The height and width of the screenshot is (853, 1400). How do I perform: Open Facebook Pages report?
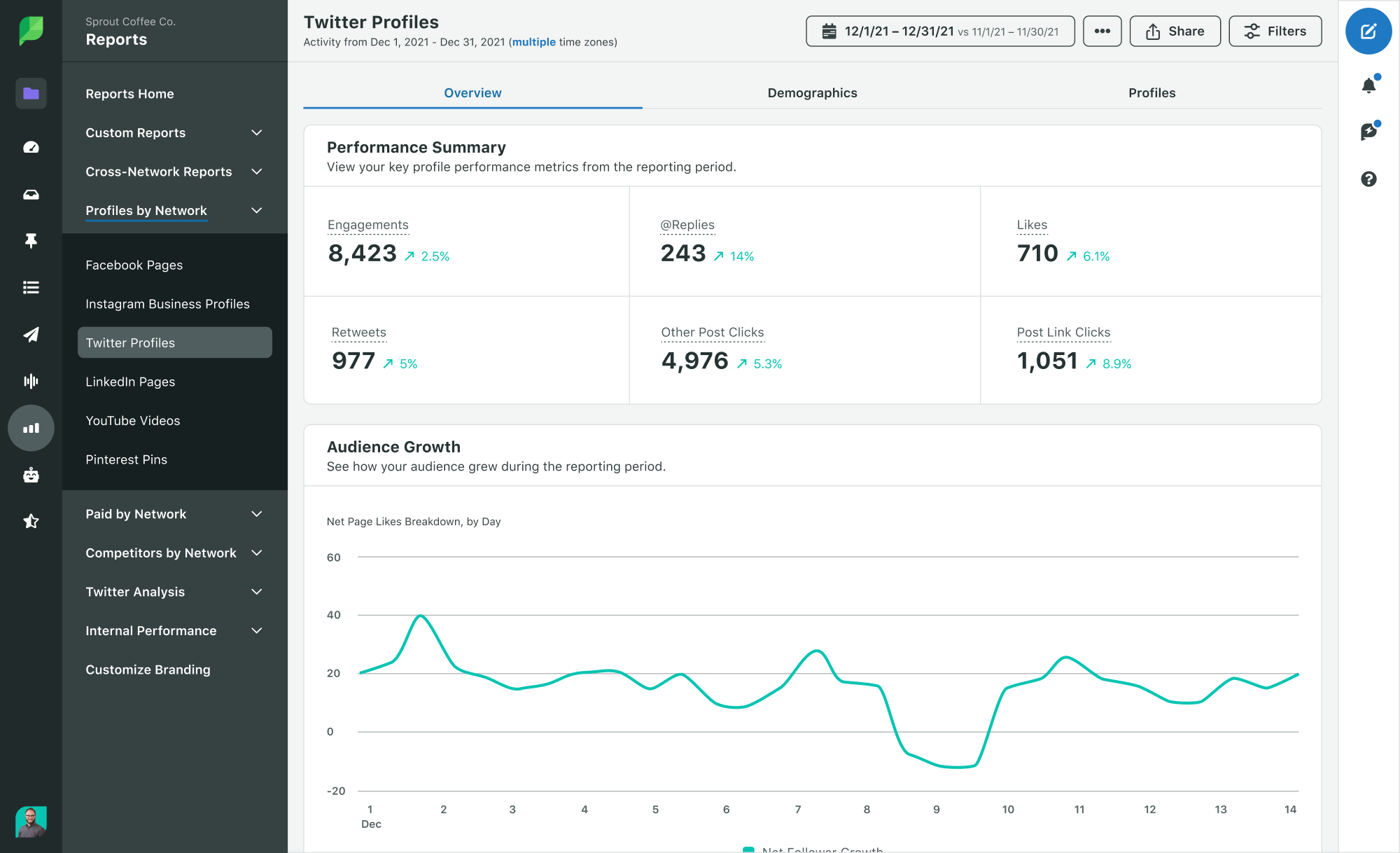click(134, 264)
